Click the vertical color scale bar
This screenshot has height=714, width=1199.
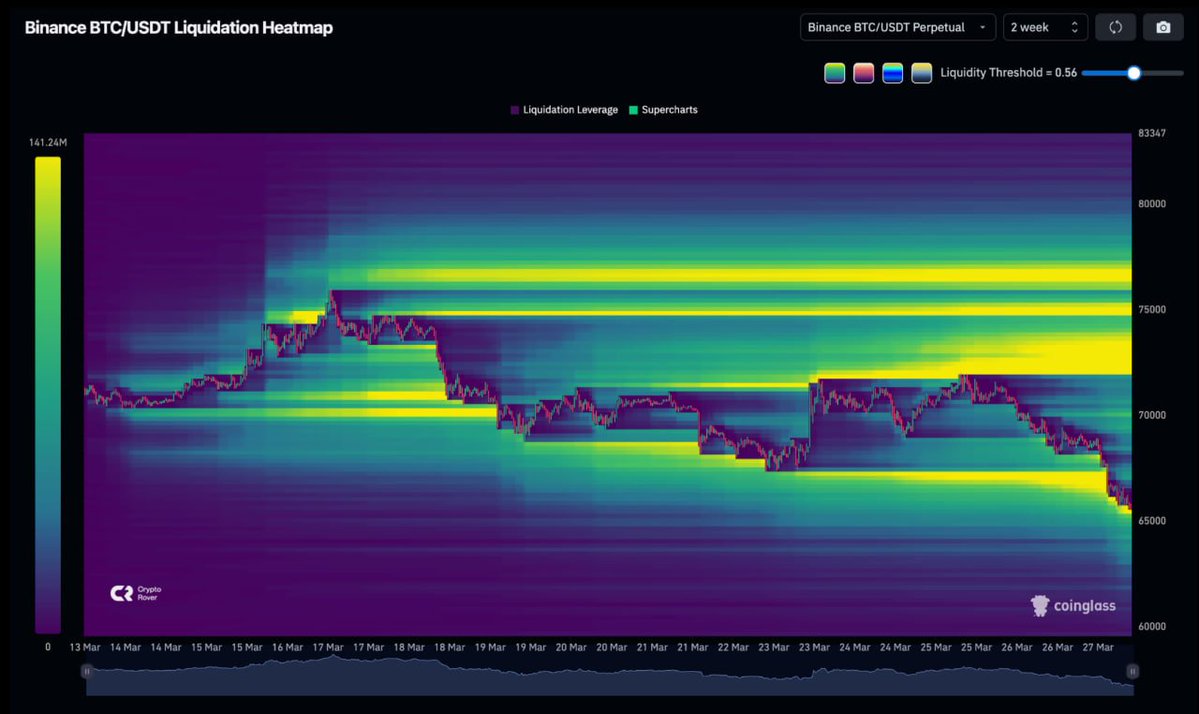[47, 395]
